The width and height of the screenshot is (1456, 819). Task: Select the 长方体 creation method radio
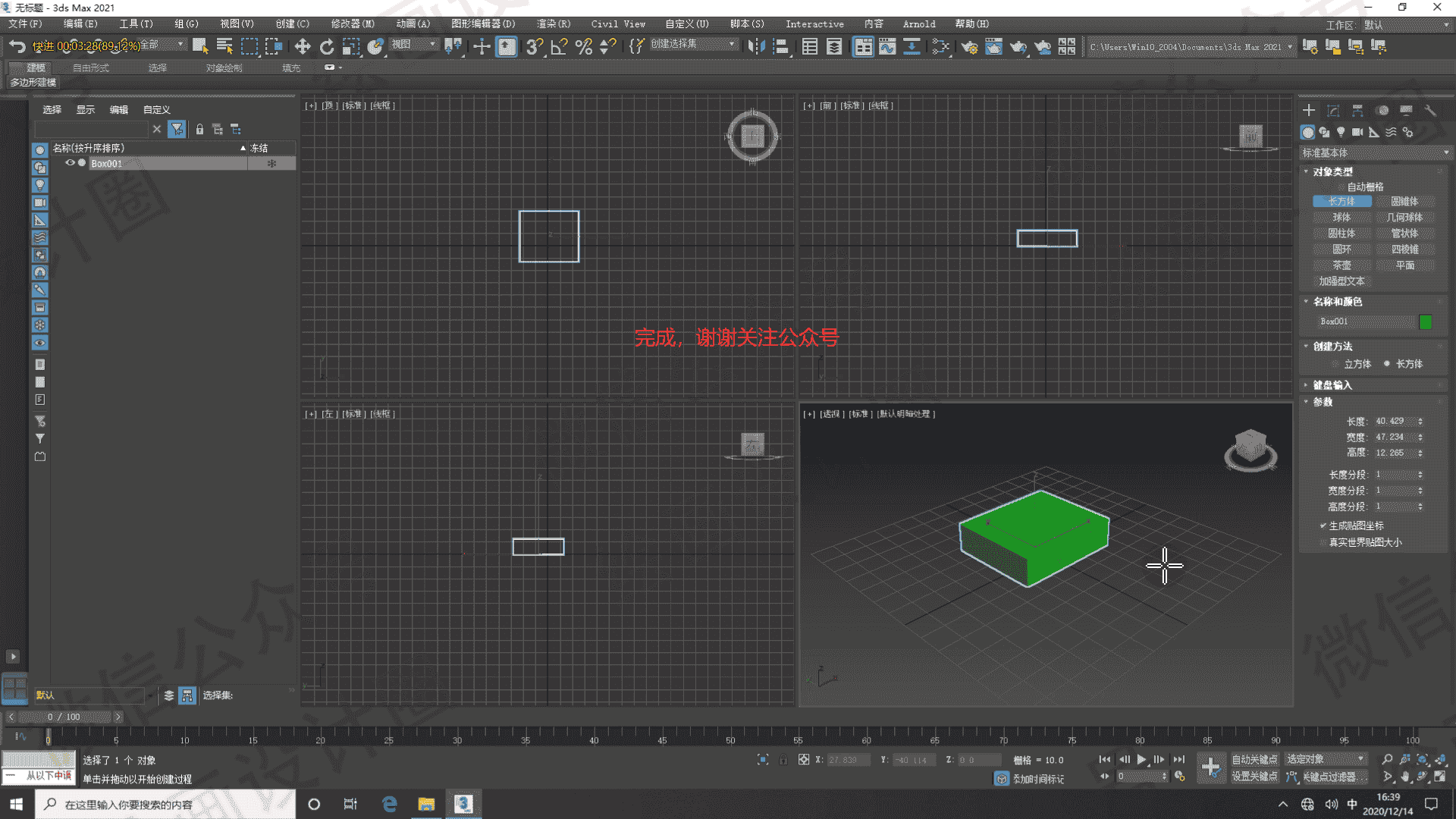pos(1387,364)
